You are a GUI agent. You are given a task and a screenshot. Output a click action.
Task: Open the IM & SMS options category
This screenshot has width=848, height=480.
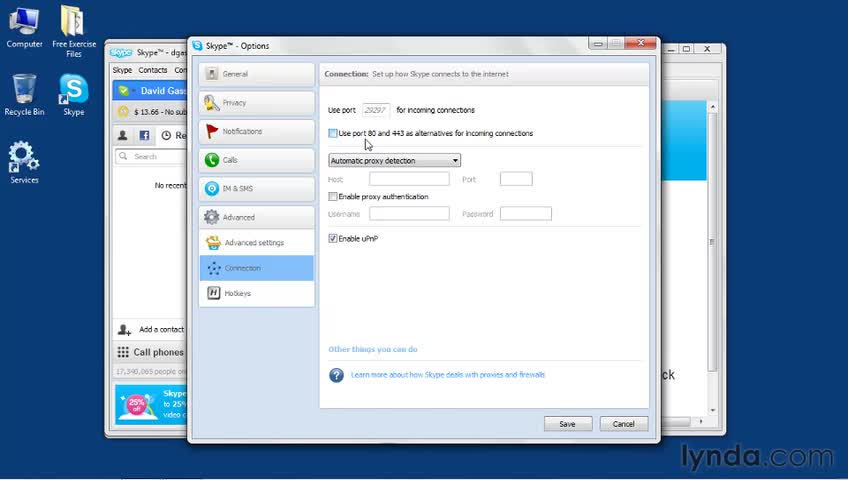tap(256, 189)
